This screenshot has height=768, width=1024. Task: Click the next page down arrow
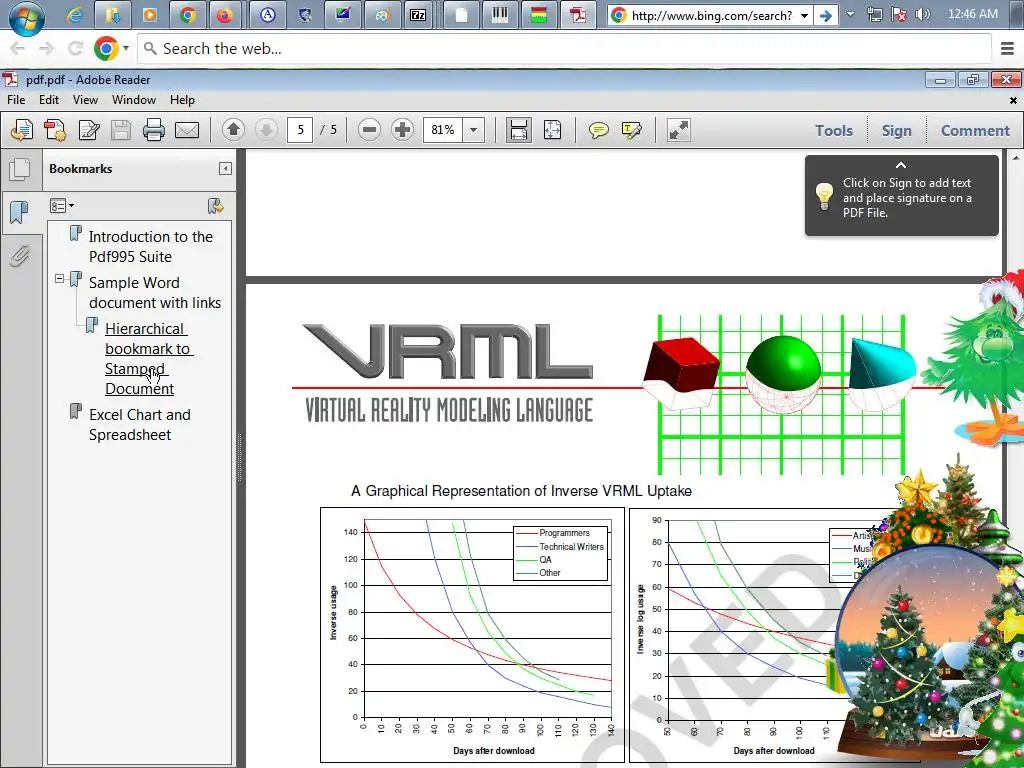[x=266, y=130]
